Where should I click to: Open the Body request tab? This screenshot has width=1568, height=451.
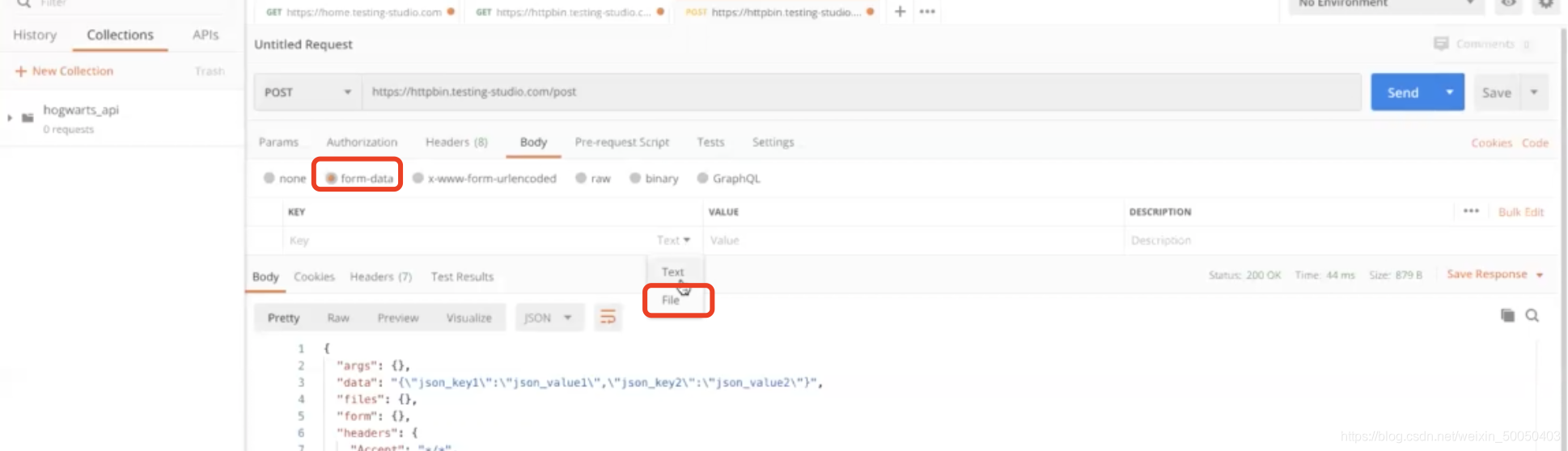533,142
